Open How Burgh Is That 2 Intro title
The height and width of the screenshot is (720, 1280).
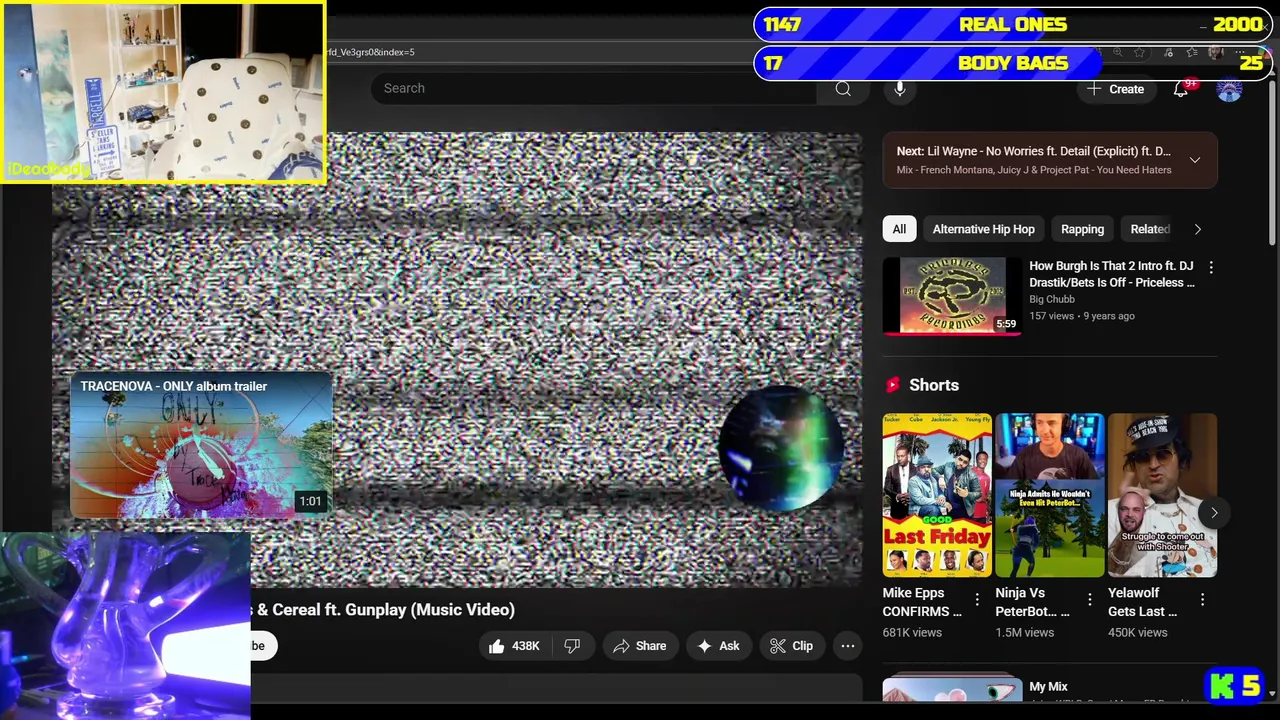(1112, 274)
